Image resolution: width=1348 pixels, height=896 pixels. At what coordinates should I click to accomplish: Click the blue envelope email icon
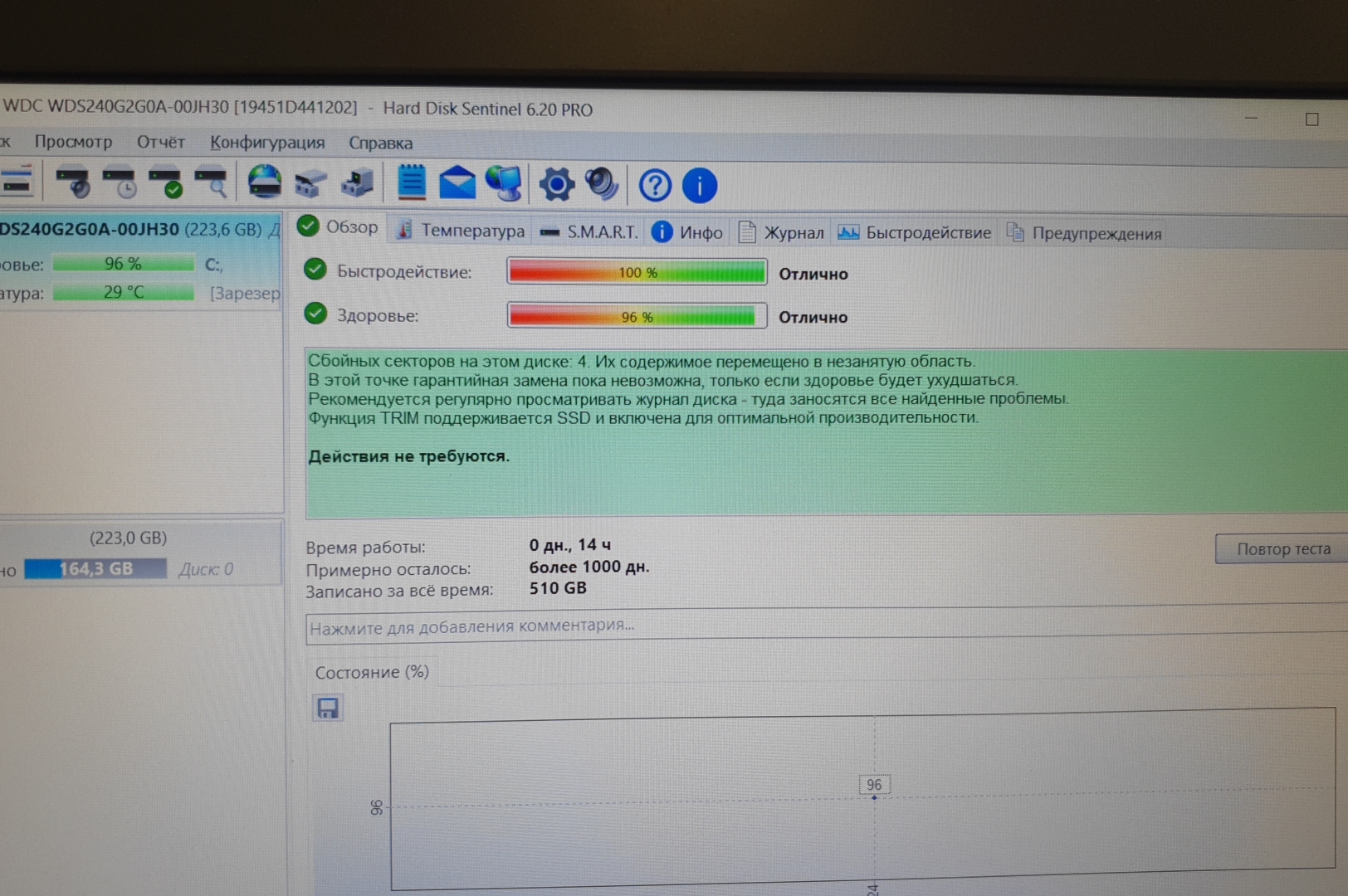[457, 183]
